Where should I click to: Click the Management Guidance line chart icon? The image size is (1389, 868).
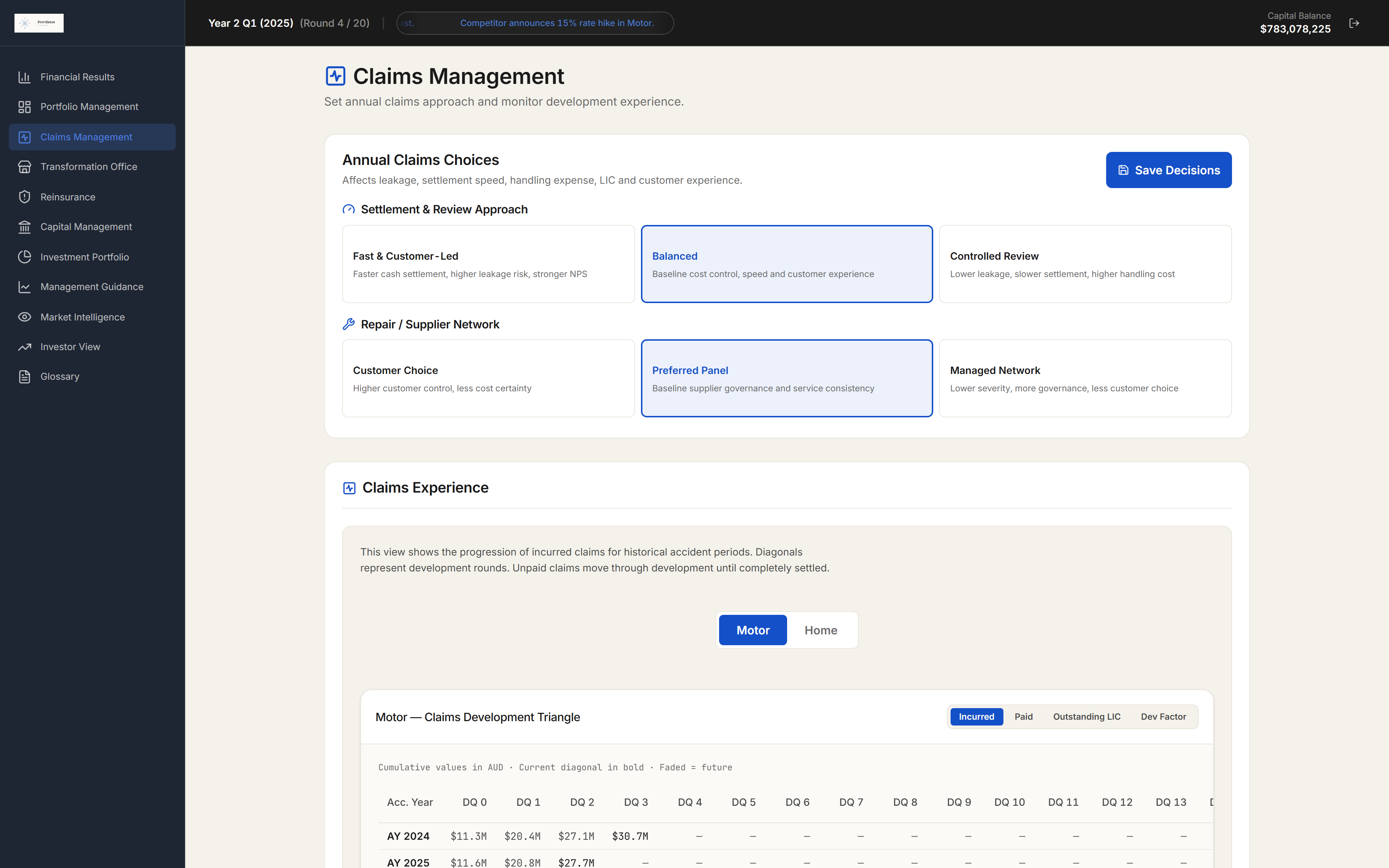[x=24, y=287]
